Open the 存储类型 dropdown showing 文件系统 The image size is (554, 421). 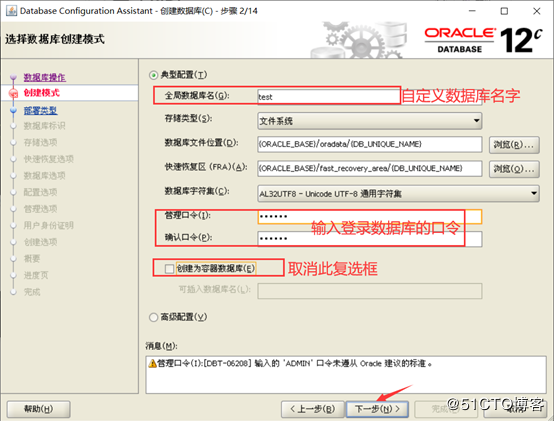click(x=370, y=121)
